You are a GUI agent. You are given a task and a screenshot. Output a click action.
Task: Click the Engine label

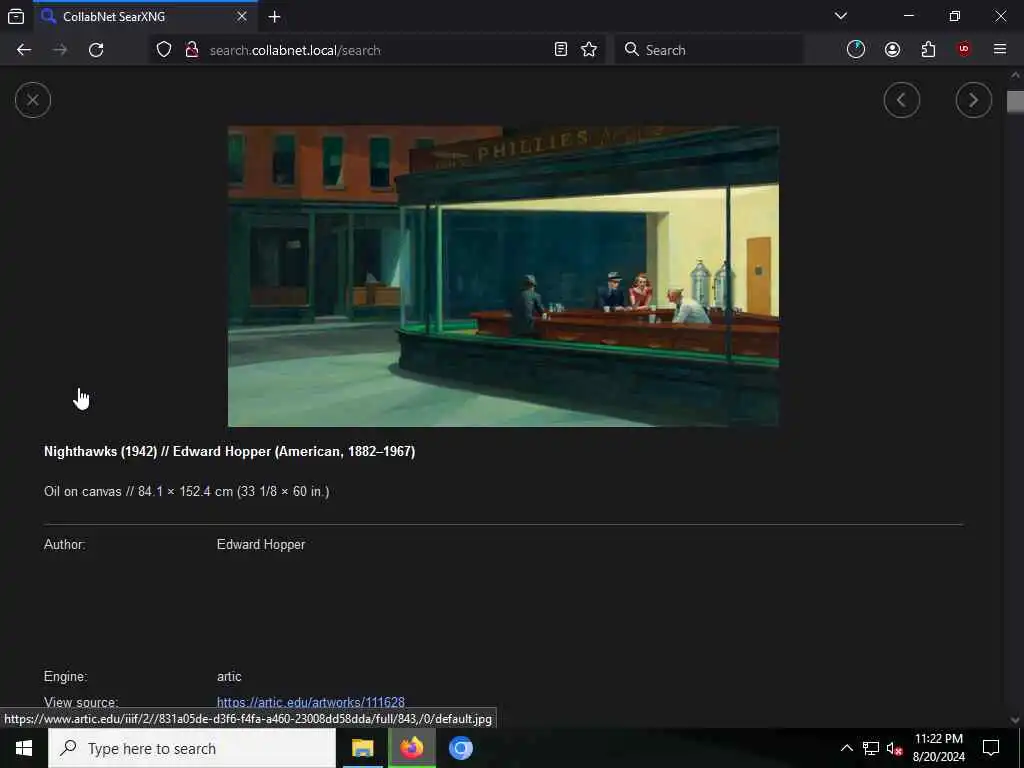coord(65,677)
